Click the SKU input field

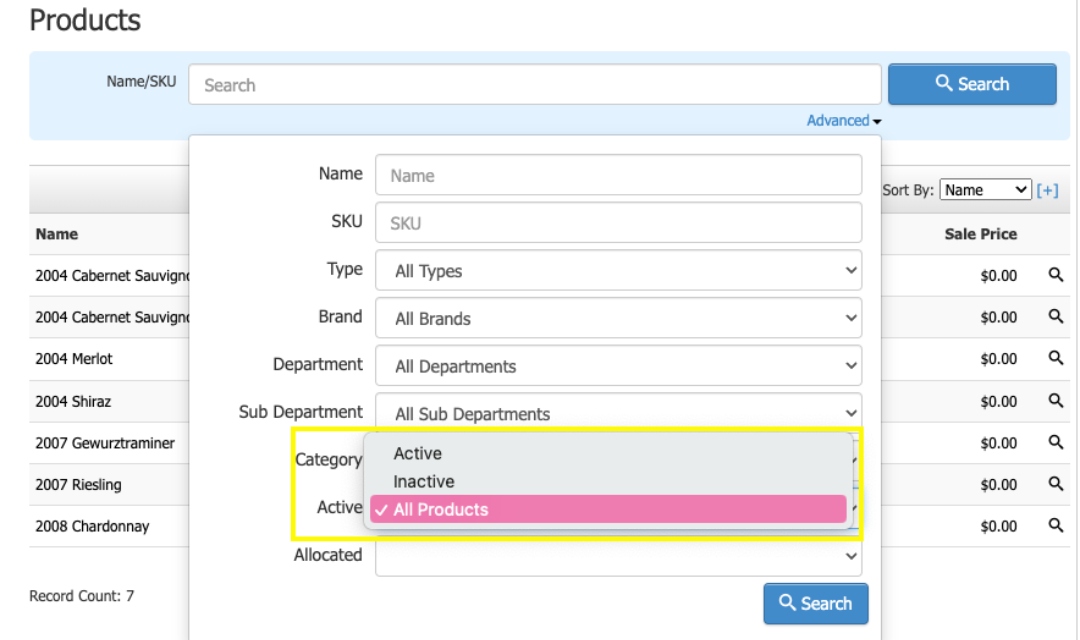pos(618,223)
